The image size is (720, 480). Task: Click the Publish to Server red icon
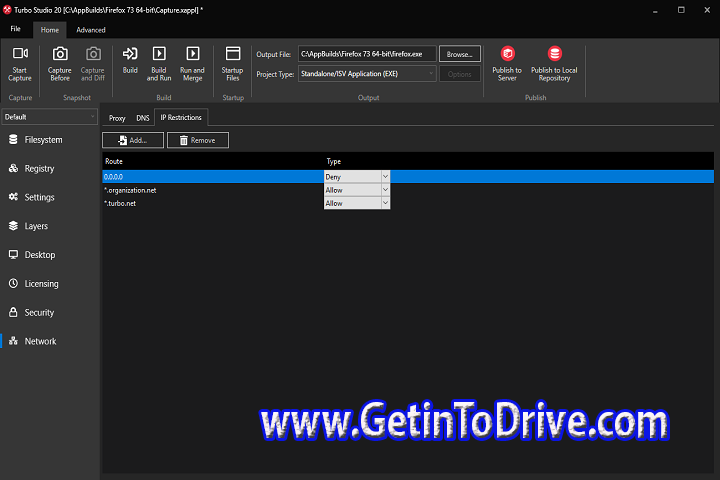click(507, 54)
